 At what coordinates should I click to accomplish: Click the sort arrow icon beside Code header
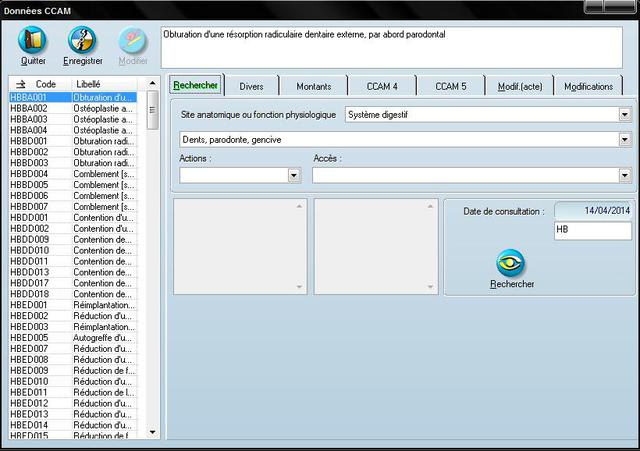pyautogui.click(x=21, y=84)
